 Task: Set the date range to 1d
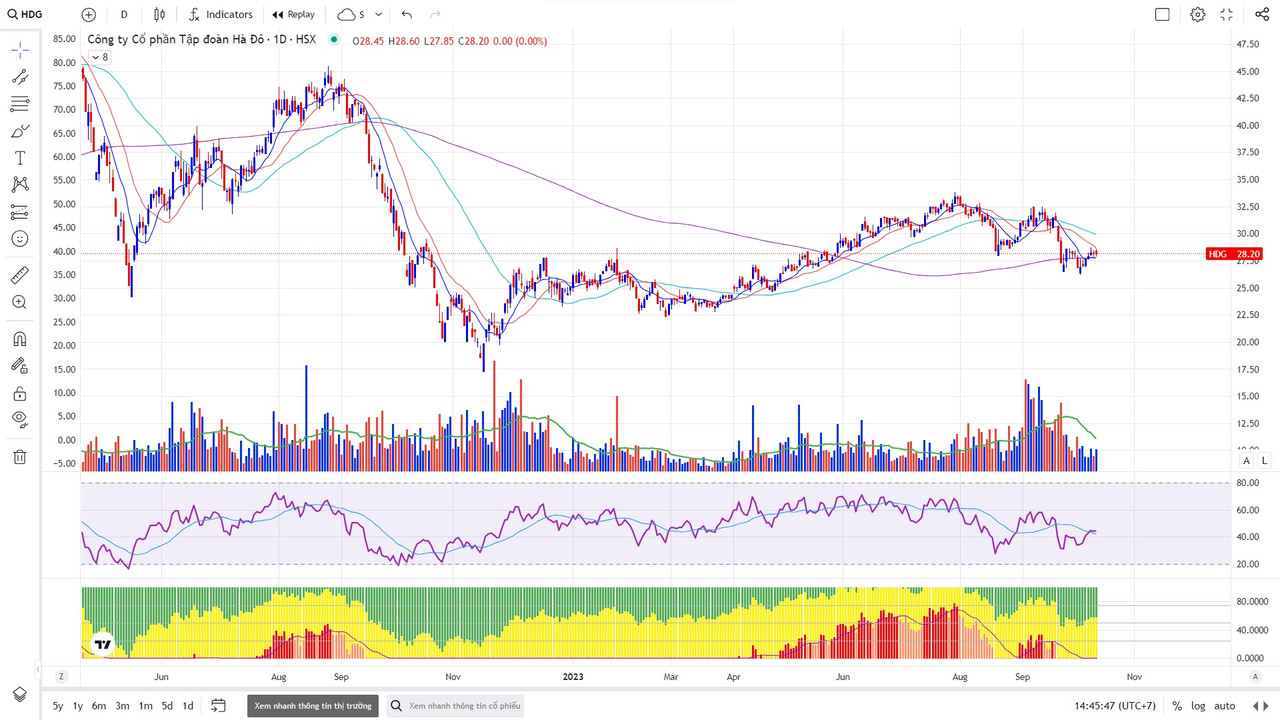click(188, 706)
